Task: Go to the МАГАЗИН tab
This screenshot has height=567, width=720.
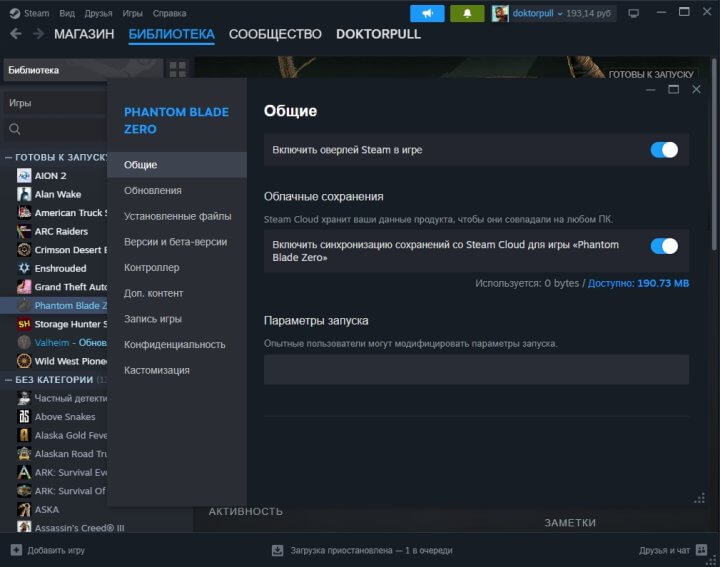Action: pos(84,34)
